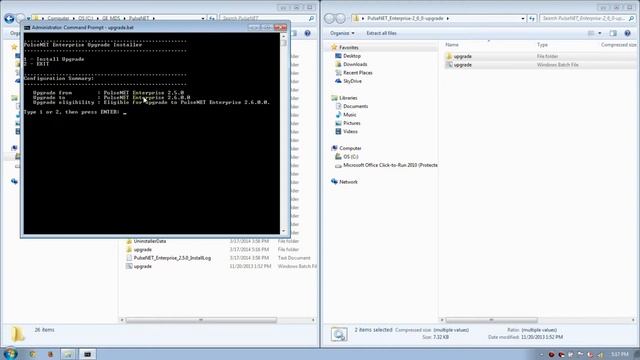The image size is (640, 360).
Task: Click Computer breadcrumb in left window address bar
Action: point(58,18)
